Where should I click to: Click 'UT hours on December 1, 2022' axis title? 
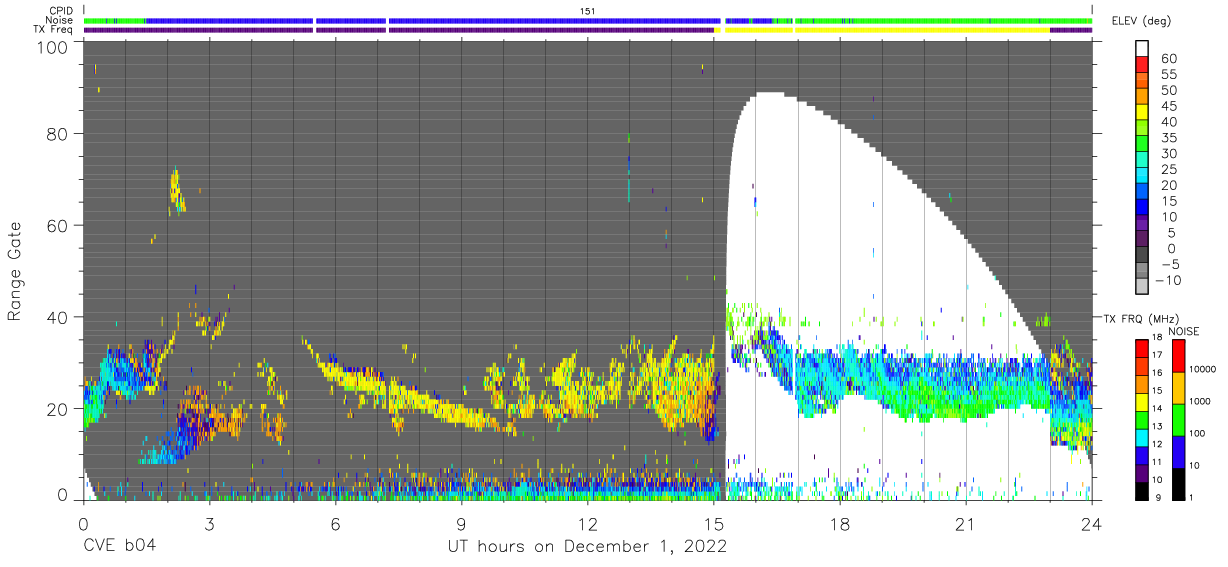[x=586, y=548]
